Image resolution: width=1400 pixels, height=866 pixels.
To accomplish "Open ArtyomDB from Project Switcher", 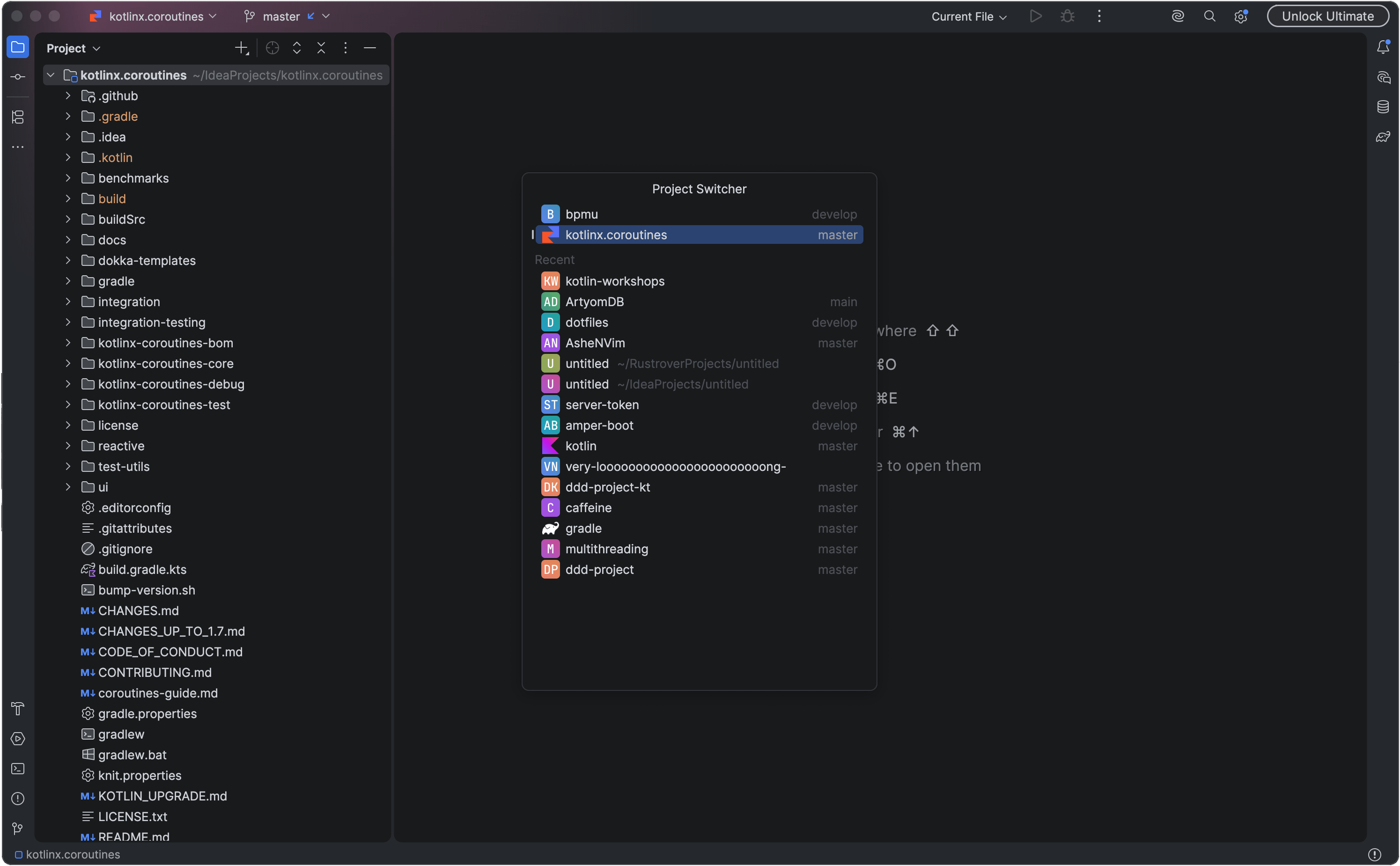I will click(699, 302).
